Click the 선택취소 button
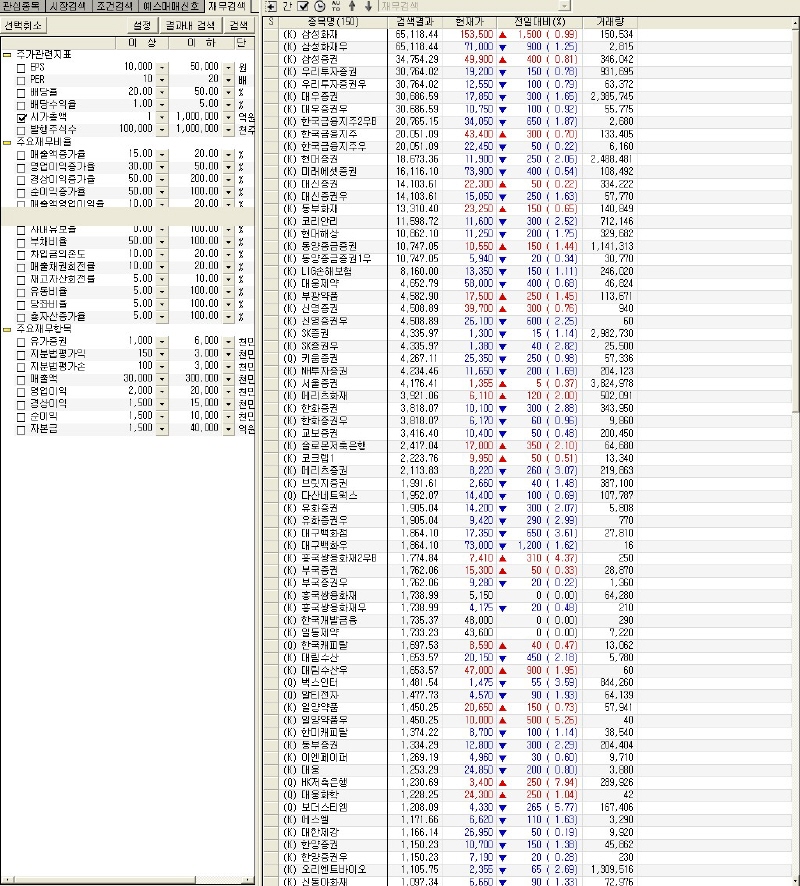This screenshot has width=800, height=886. coord(22,25)
